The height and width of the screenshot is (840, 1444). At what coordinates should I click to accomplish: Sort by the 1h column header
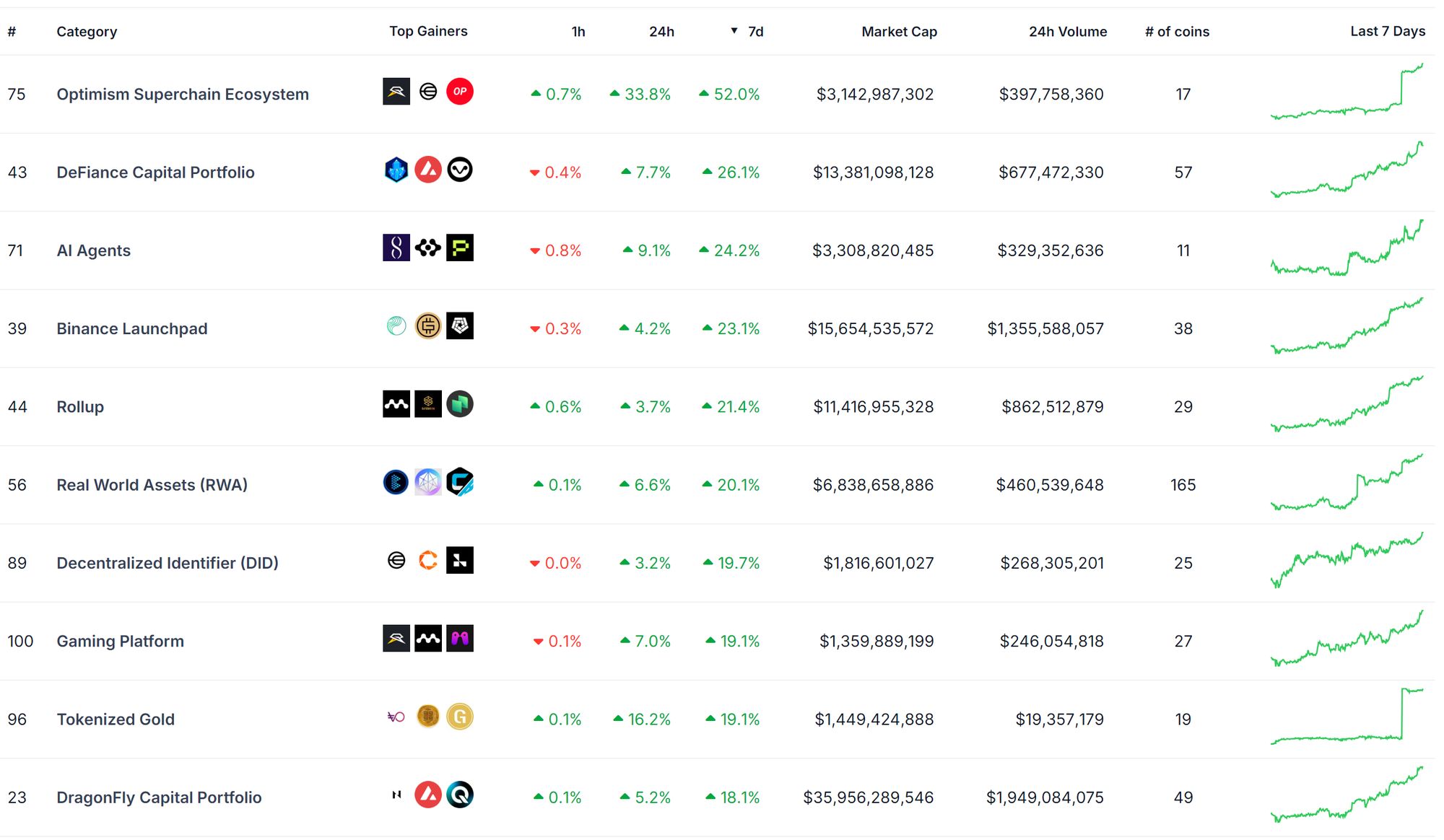(578, 32)
